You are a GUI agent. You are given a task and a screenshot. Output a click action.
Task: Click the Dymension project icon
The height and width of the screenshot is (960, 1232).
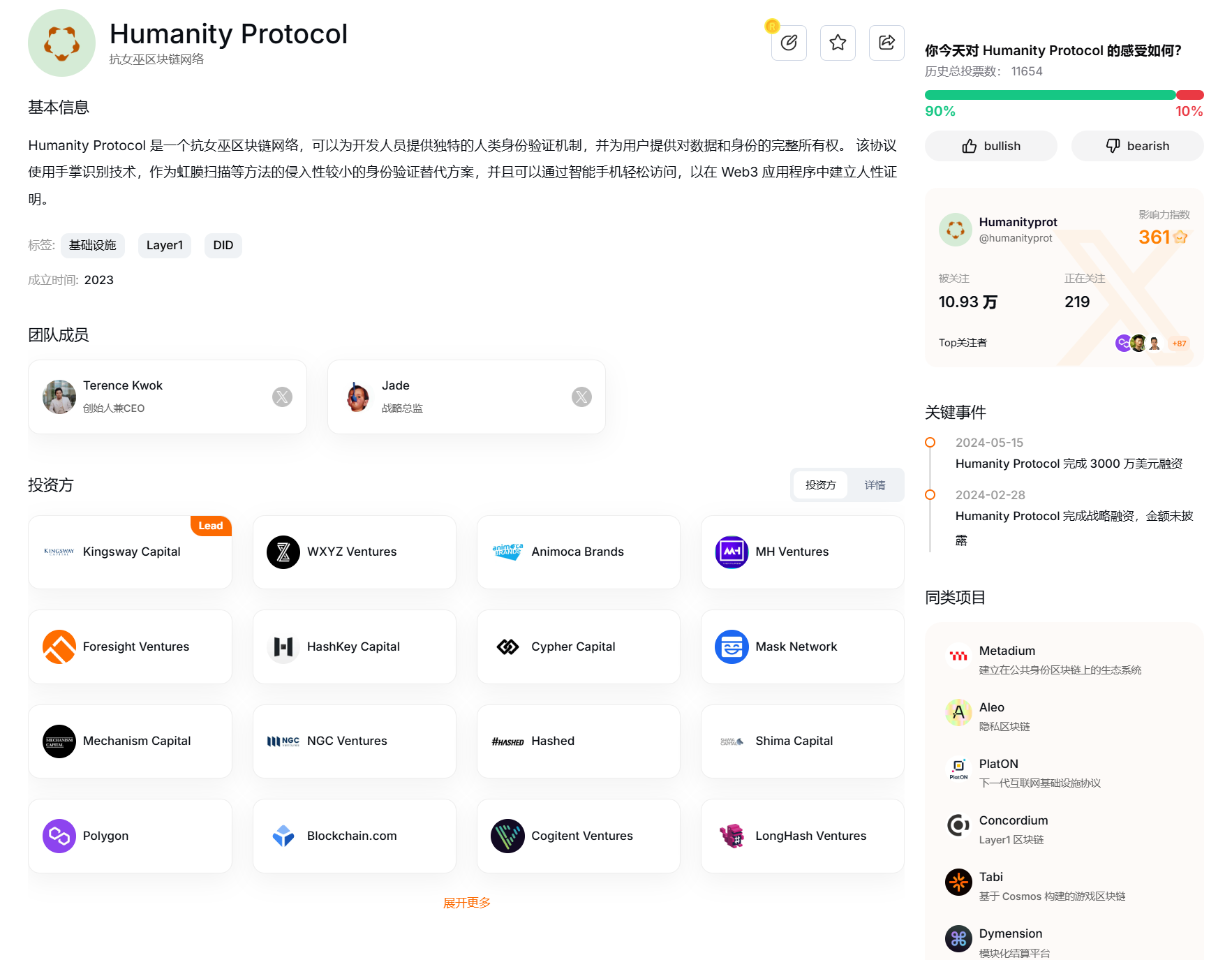point(958,939)
